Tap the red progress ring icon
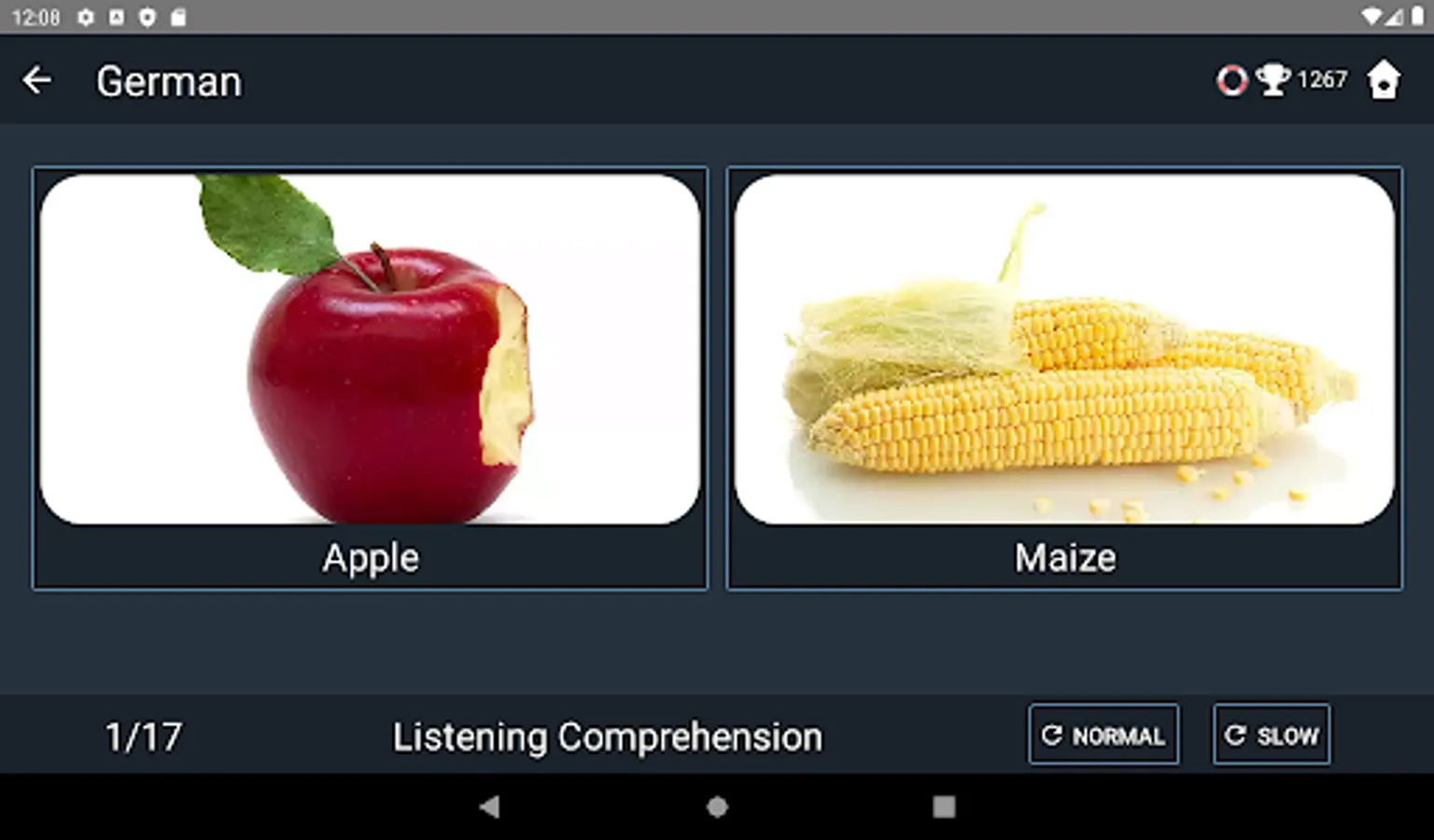Screen dimensions: 1434x840 1231,80
